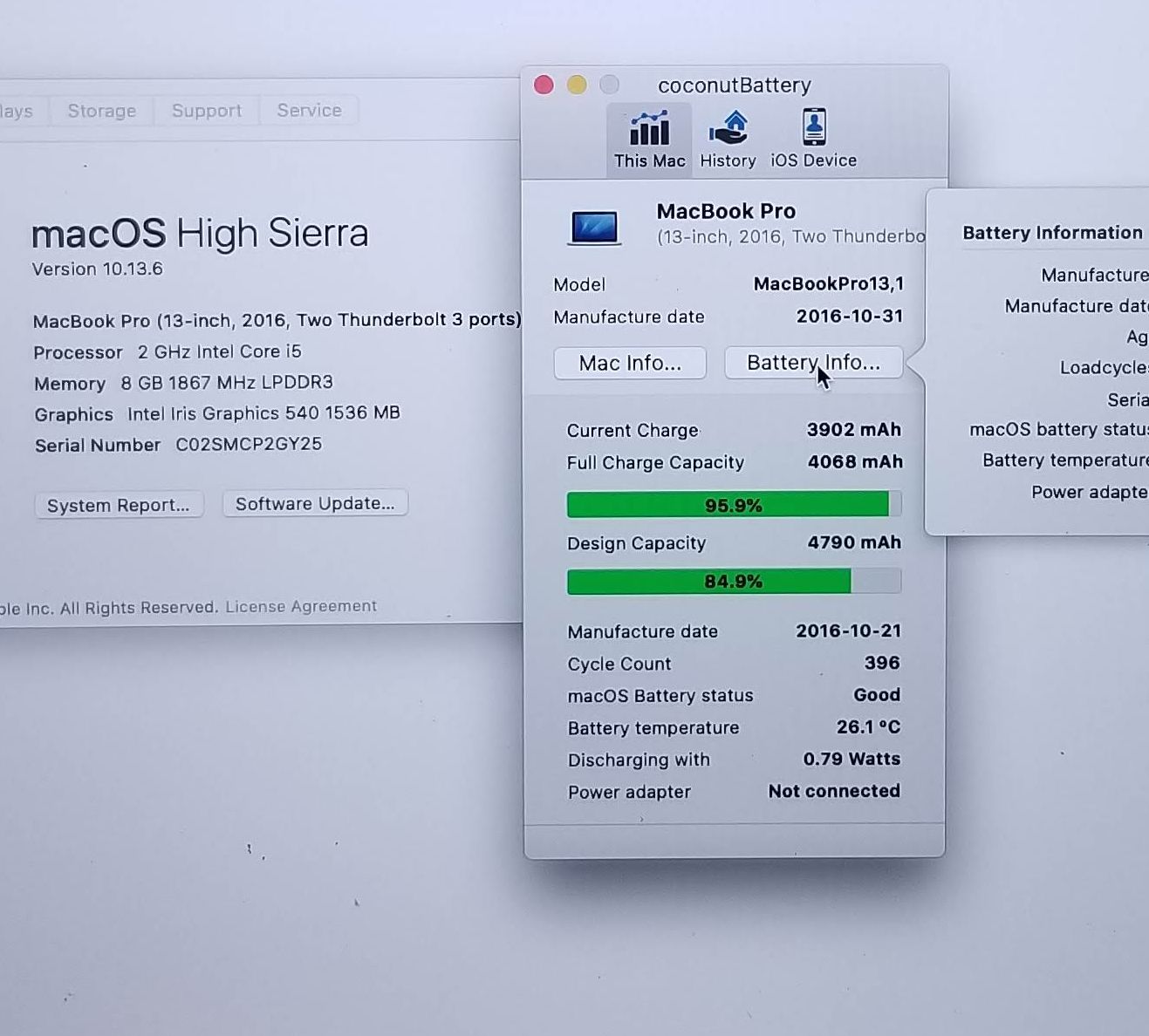Select the This Mac toolbar icon
The width and height of the screenshot is (1149, 1036).
coord(649,139)
